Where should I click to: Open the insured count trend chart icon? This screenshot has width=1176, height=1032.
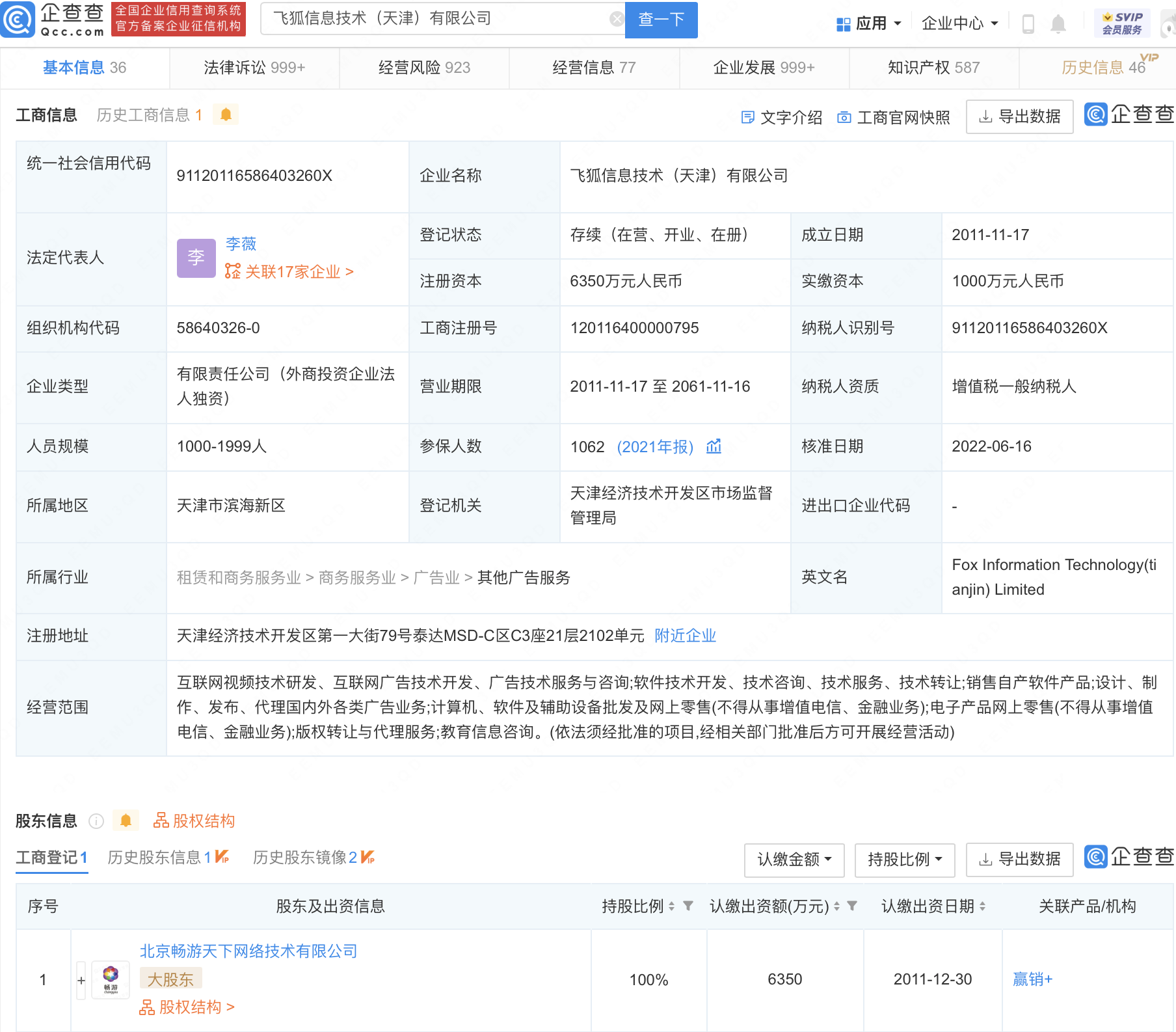[714, 446]
